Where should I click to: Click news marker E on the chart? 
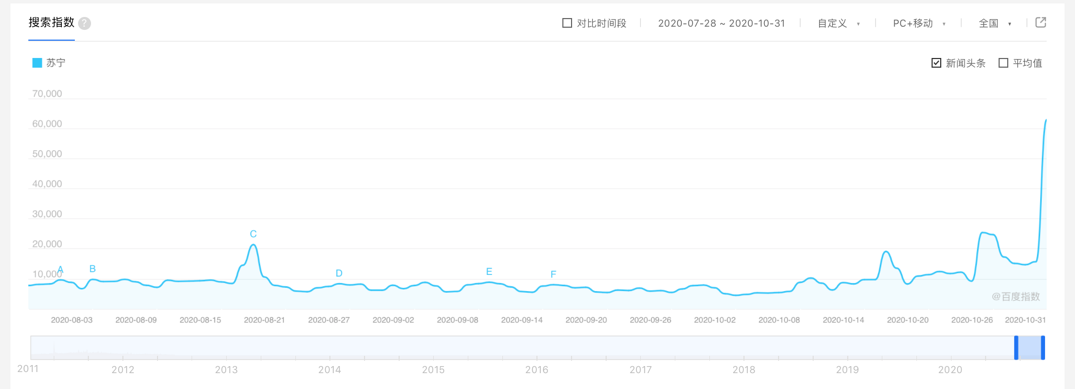(489, 271)
